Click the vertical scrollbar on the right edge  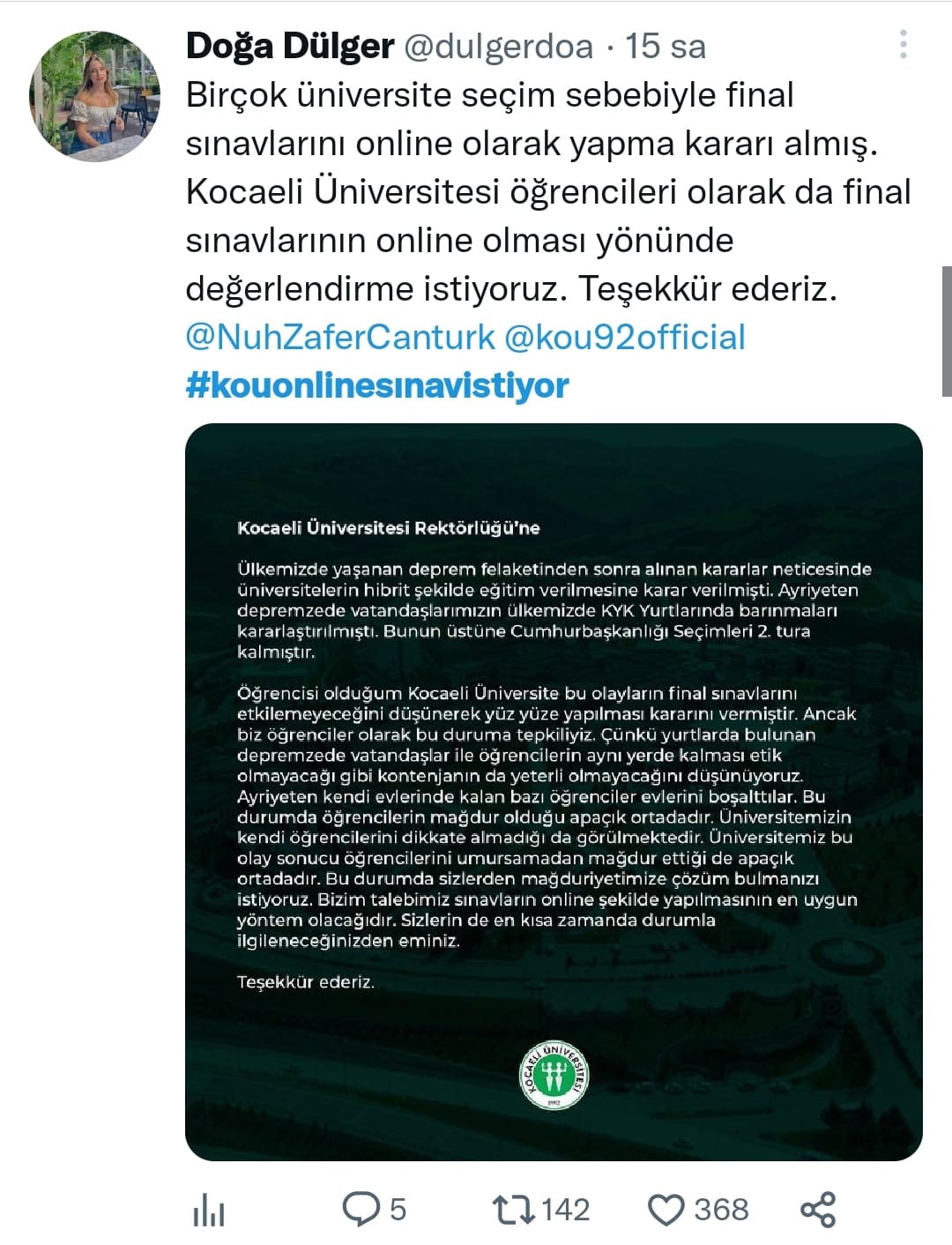point(946,331)
